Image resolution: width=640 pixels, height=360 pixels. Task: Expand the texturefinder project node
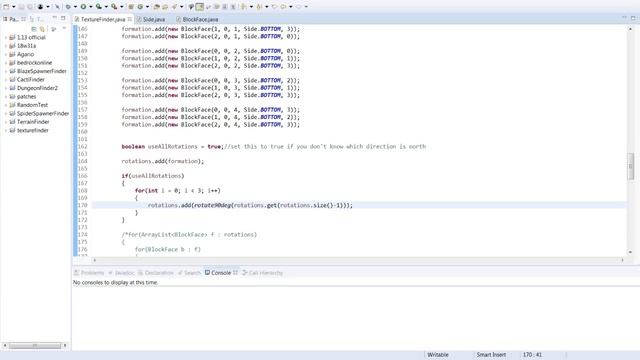coord(6,130)
